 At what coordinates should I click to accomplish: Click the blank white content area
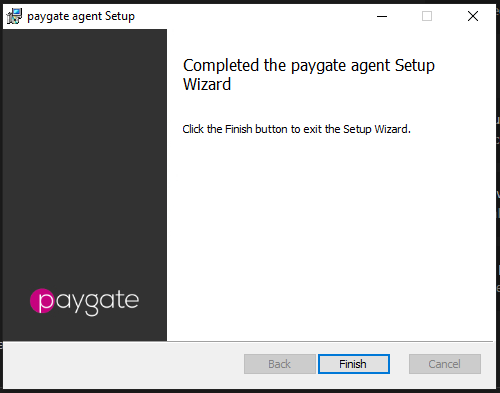(330, 233)
